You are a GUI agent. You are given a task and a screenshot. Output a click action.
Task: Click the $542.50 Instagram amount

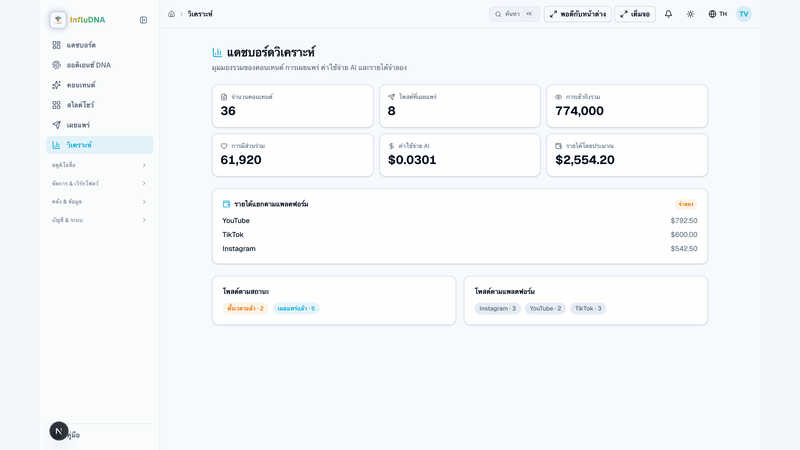[684, 248]
